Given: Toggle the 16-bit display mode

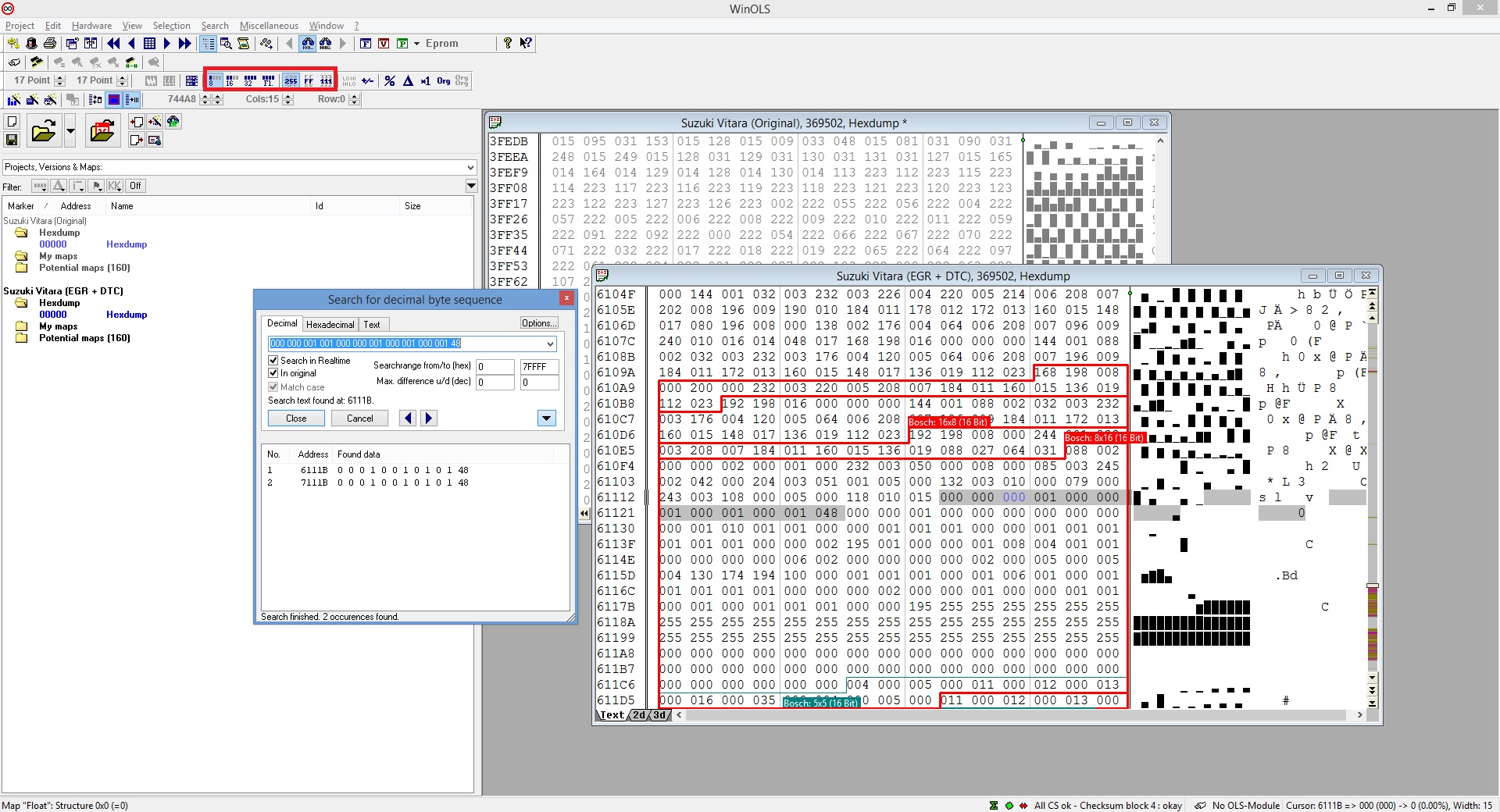Looking at the screenshot, I should (x=232, y=80).
